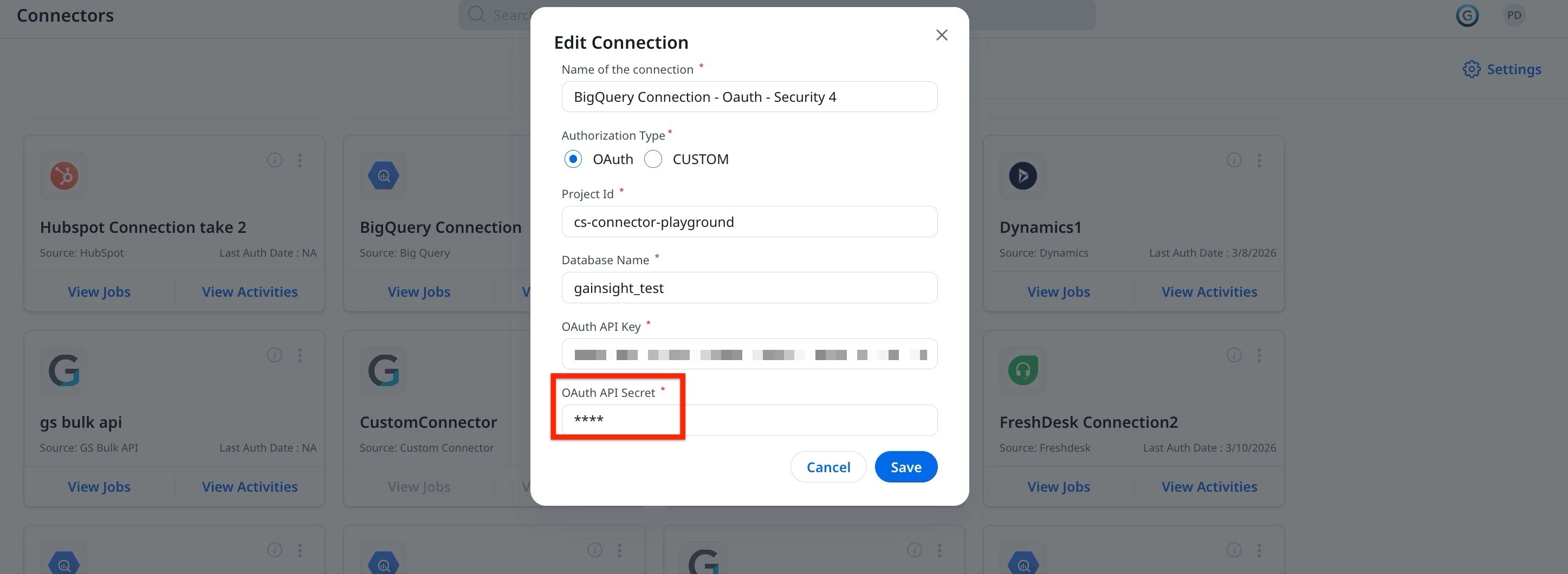Click the gs bulk api G logo
Screen dimensions: 1568x574
tap(64, 370)
